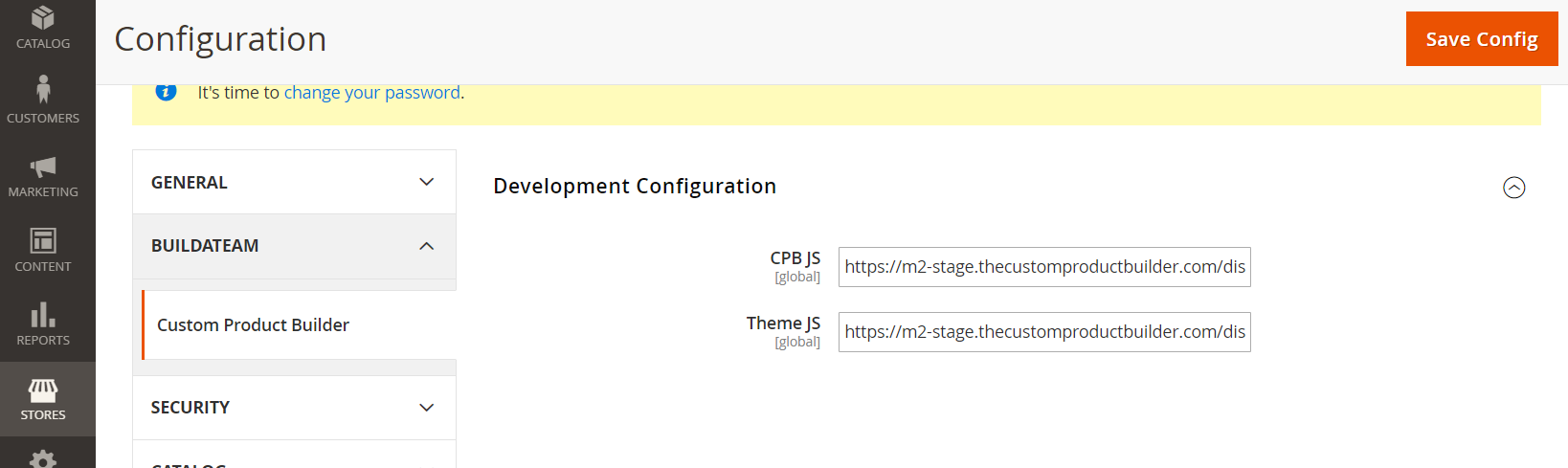Collapse the Development Configuration group
This screenshot has width=1568, height=468.
1513,188
